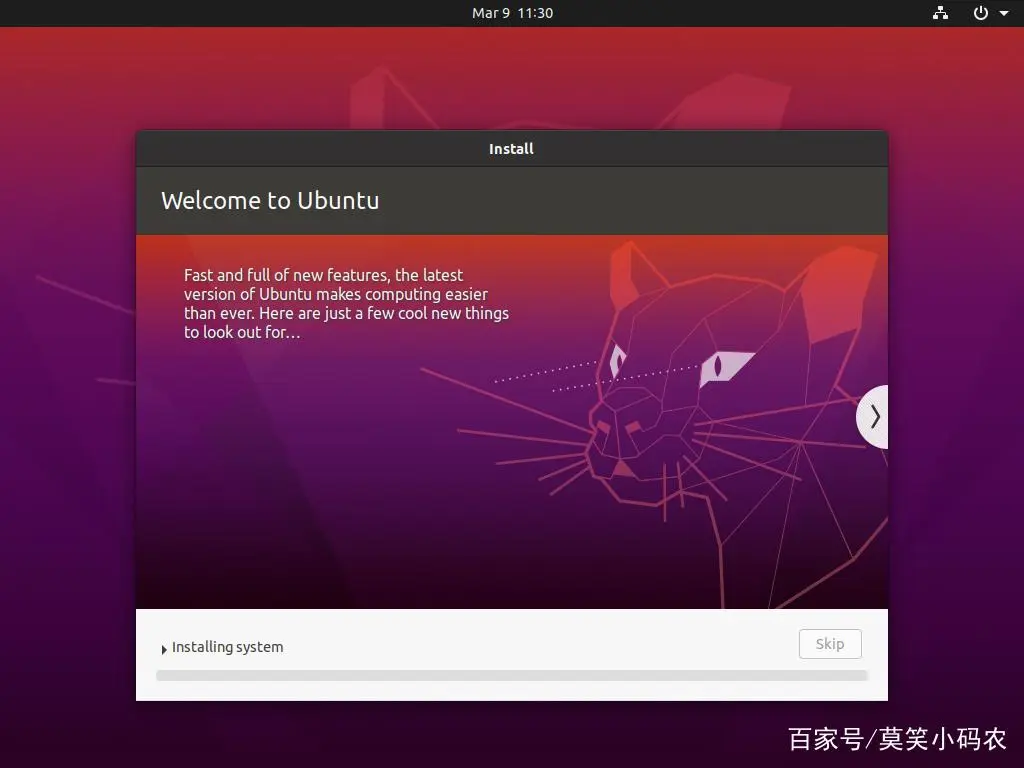Open the network connection icon in top bar

click(x=940, y=13)
